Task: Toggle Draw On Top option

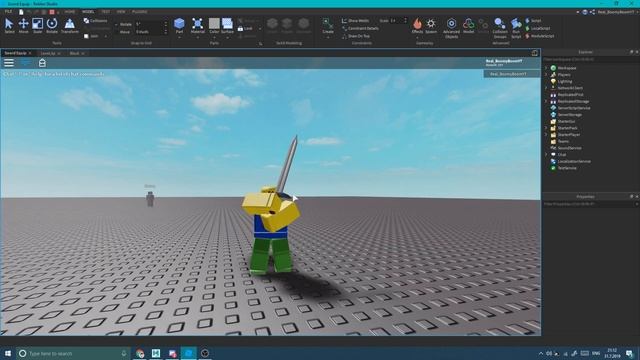Action: point(356,36)
